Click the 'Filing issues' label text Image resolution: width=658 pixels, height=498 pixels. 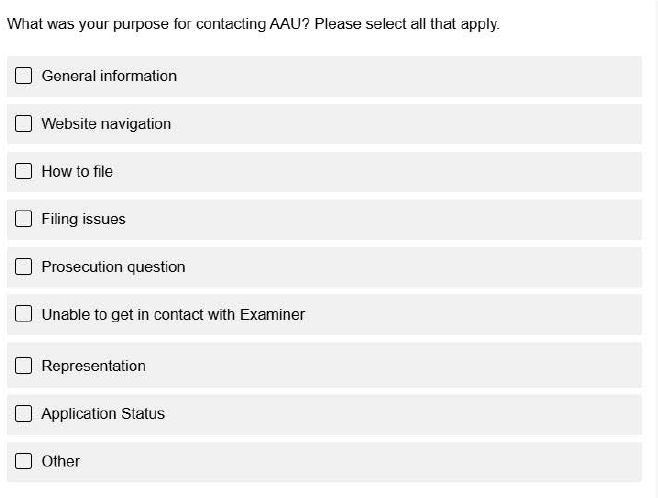83,219
